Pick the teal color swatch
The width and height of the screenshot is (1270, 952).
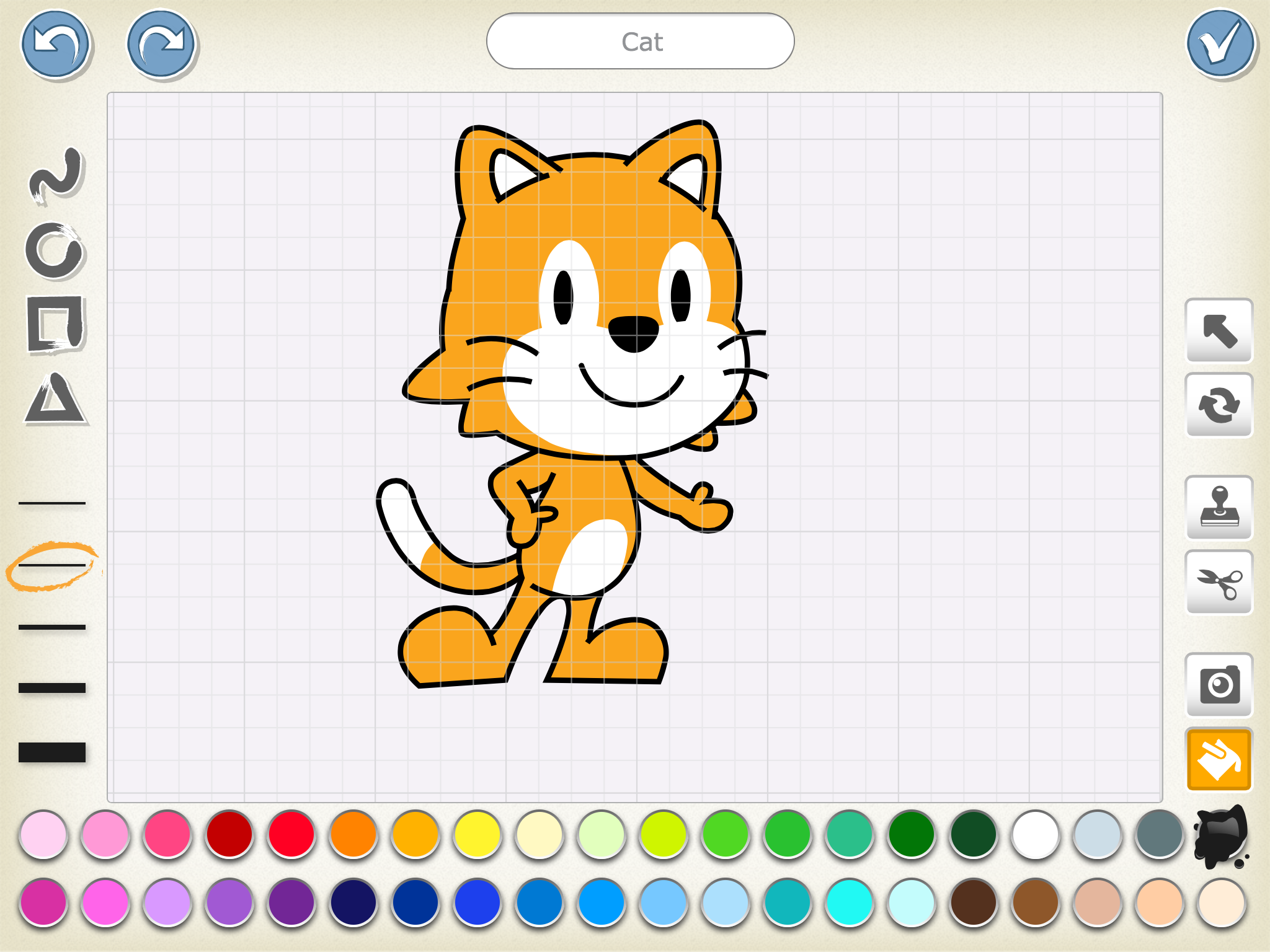[x=788, y=902]
